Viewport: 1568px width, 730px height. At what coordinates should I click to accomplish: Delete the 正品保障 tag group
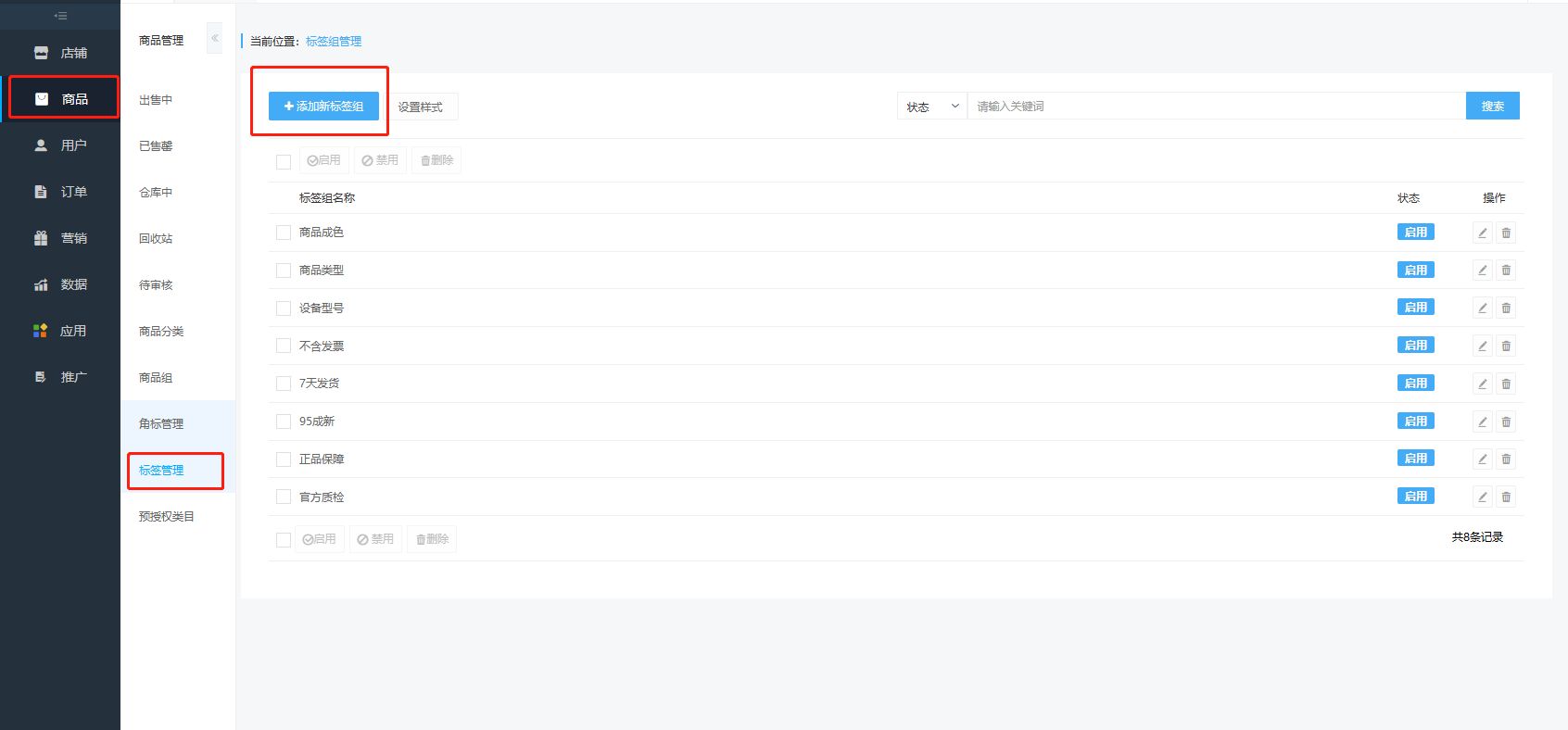pos(1506,459)
